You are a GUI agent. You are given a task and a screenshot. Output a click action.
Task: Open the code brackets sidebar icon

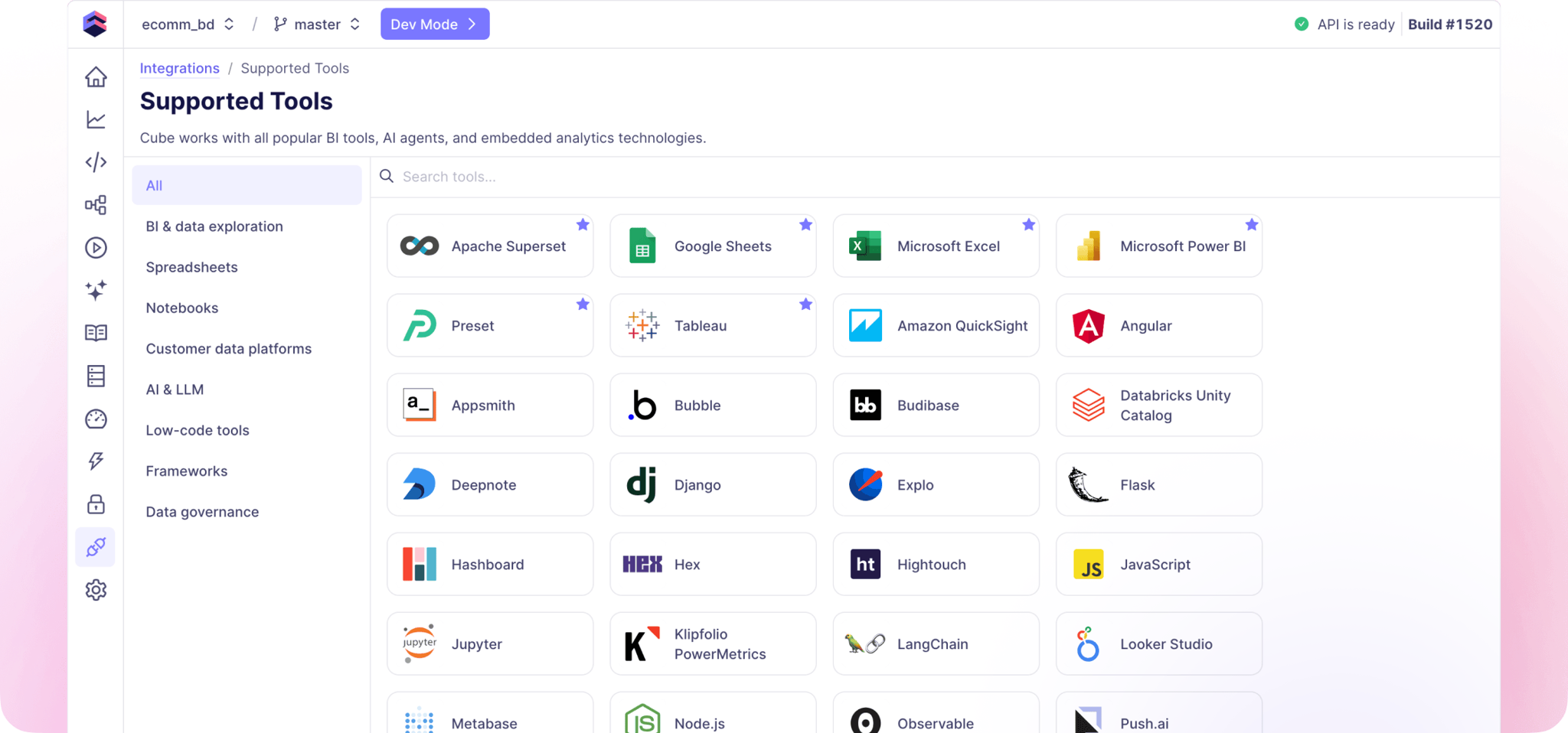tap(96, 162)
